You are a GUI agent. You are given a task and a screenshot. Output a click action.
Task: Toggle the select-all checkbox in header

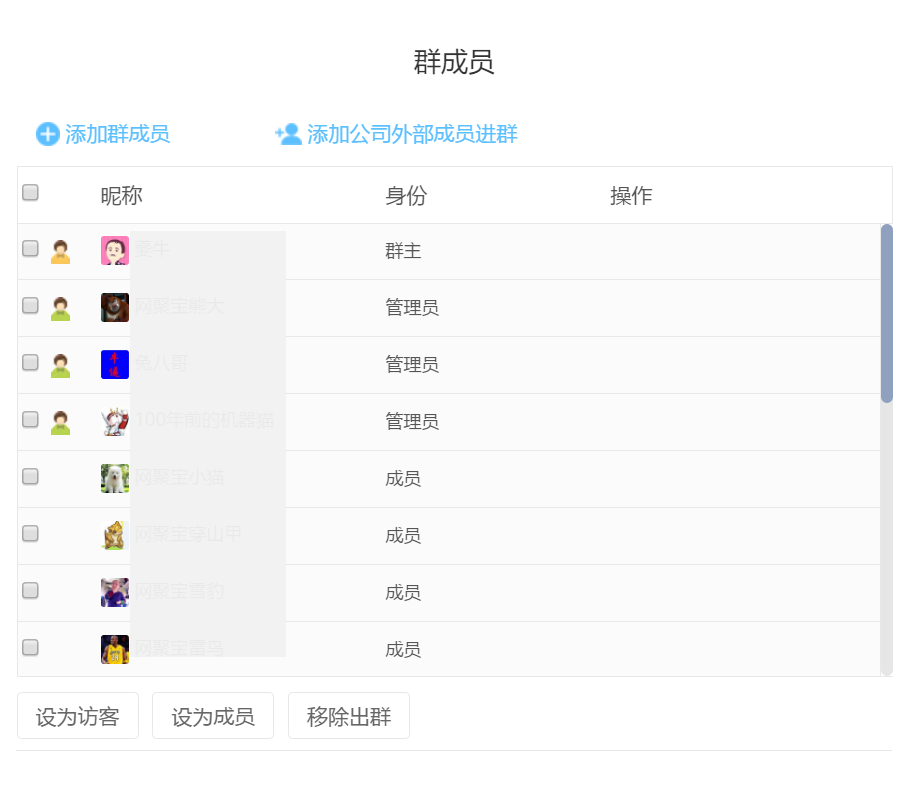coord(30,193)
